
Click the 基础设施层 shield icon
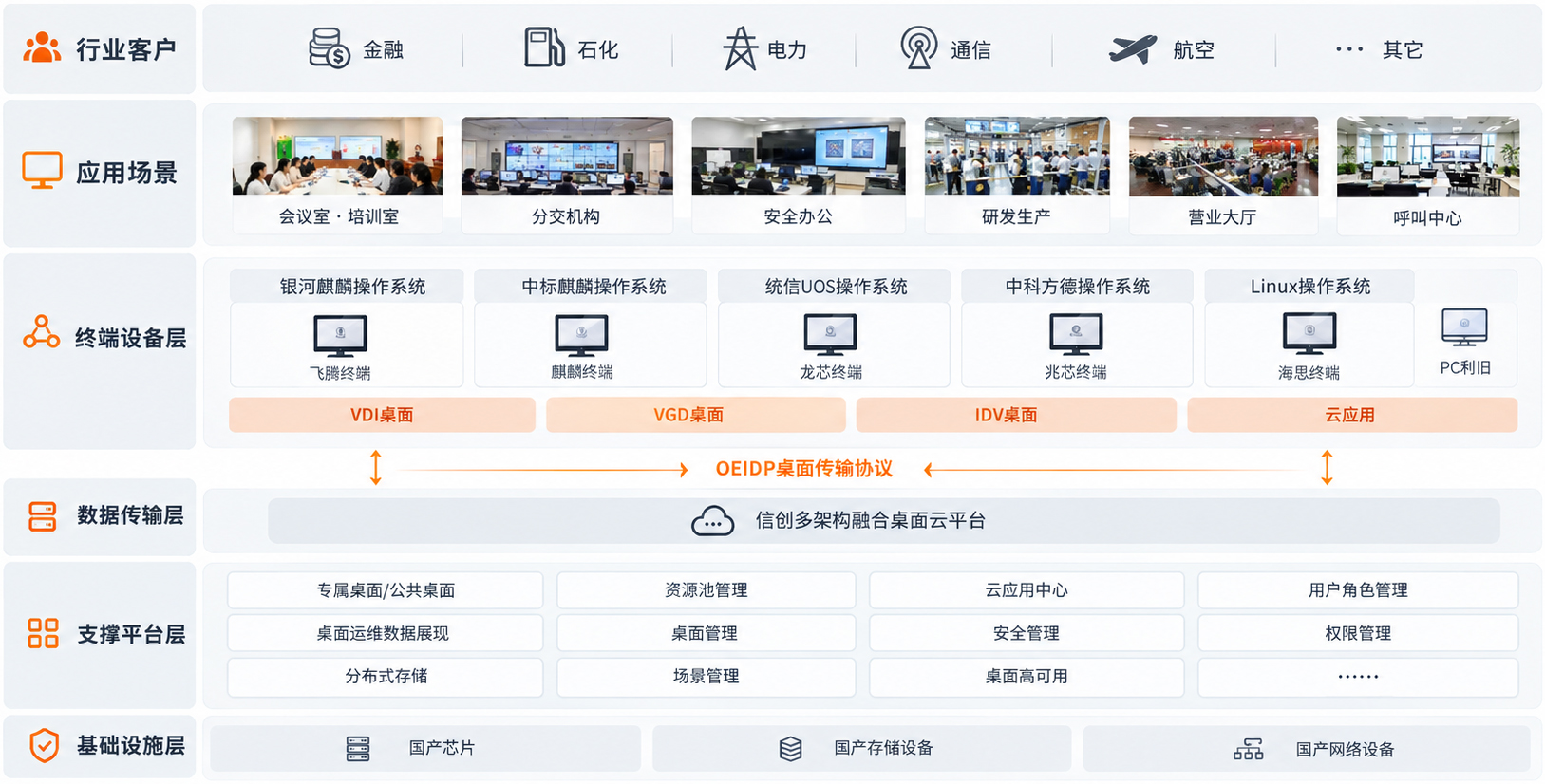tap(44, 746)
